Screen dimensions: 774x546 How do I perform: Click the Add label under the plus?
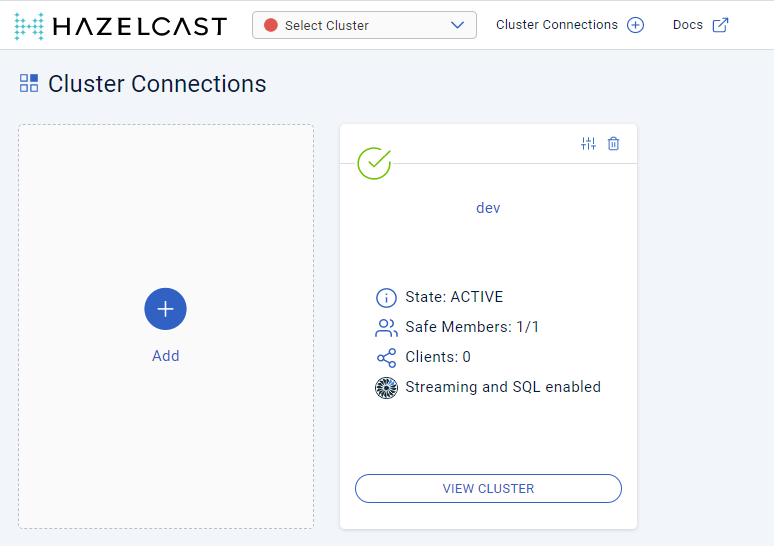pos(166,356)
